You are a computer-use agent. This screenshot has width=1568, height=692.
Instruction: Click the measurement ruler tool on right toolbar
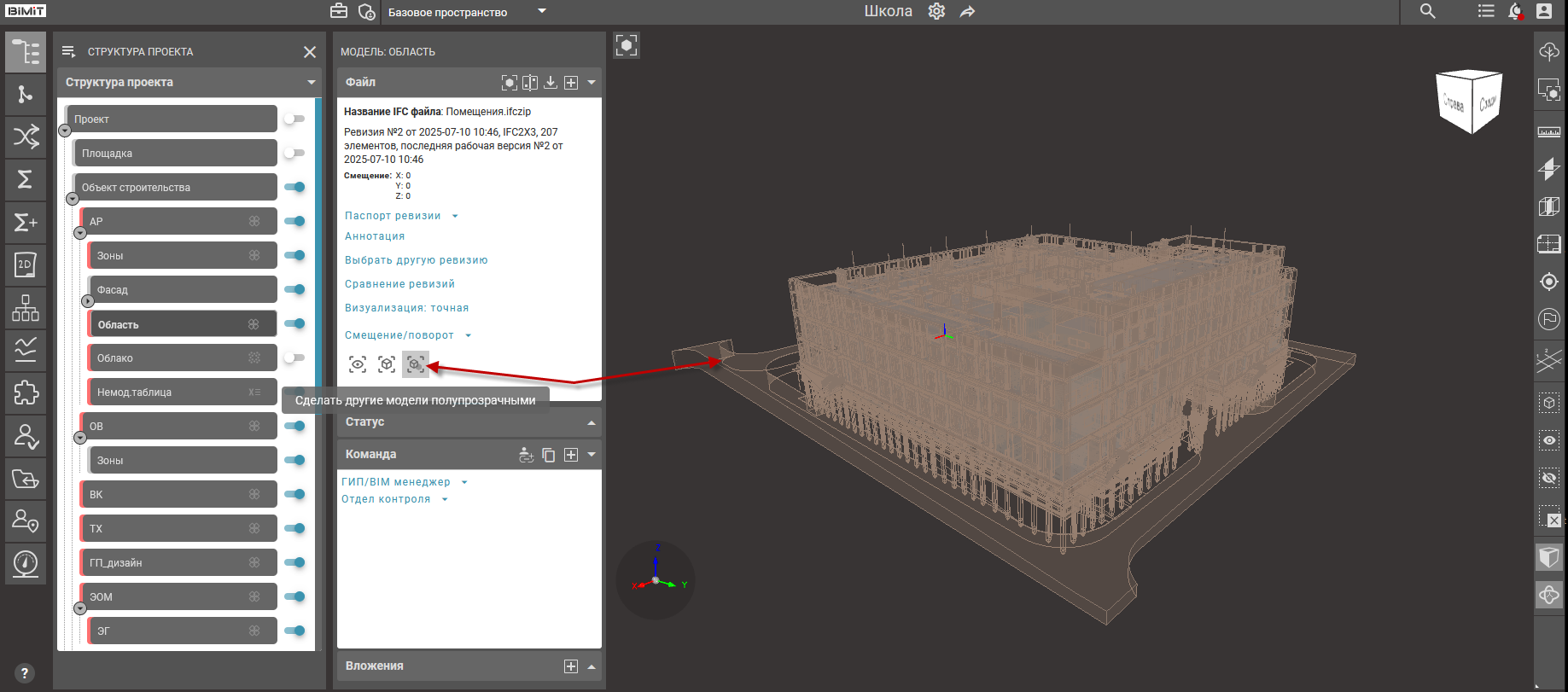[1549, 131]
